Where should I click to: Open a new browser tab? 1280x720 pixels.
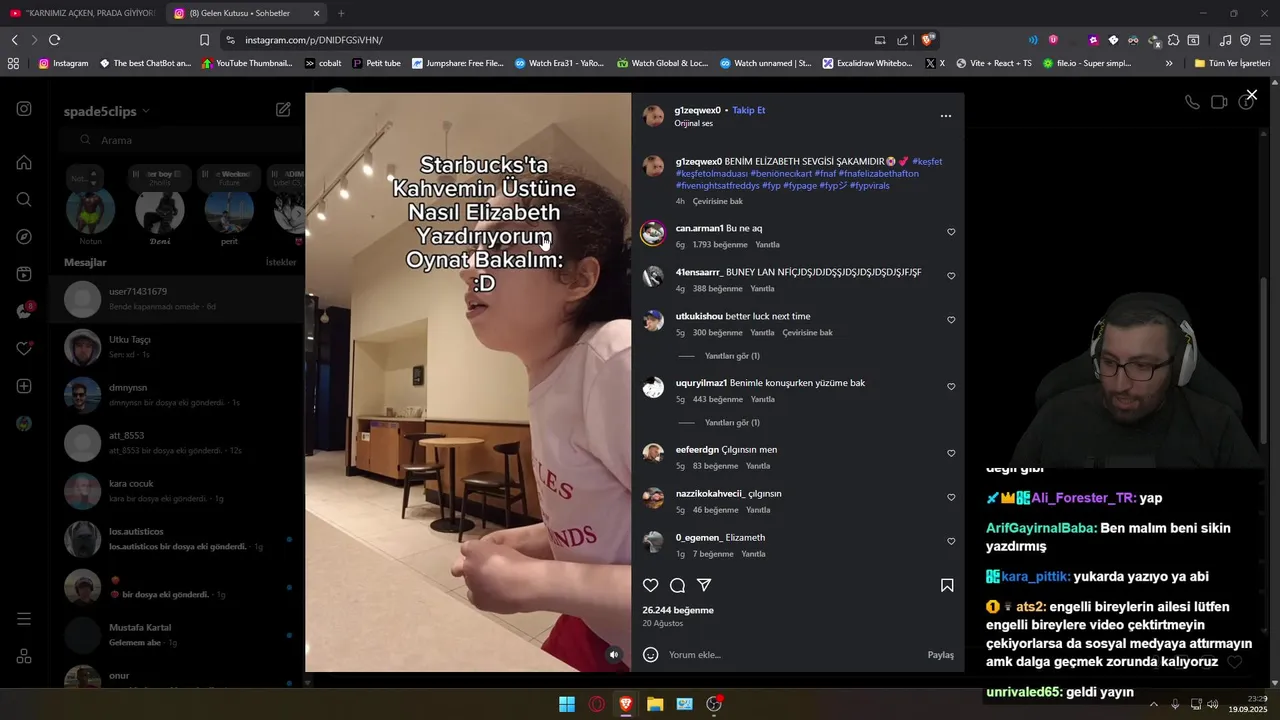click(x=341, y=13)
